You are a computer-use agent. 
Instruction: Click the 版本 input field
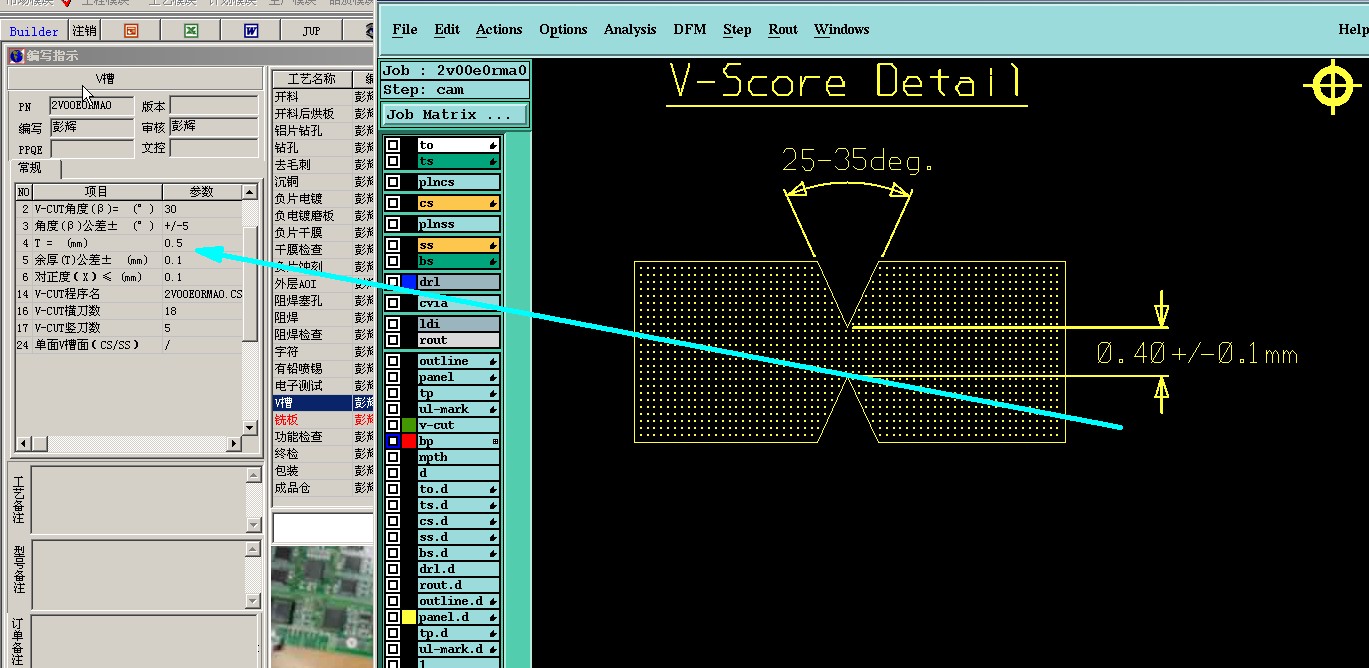[x=213, y=105]
